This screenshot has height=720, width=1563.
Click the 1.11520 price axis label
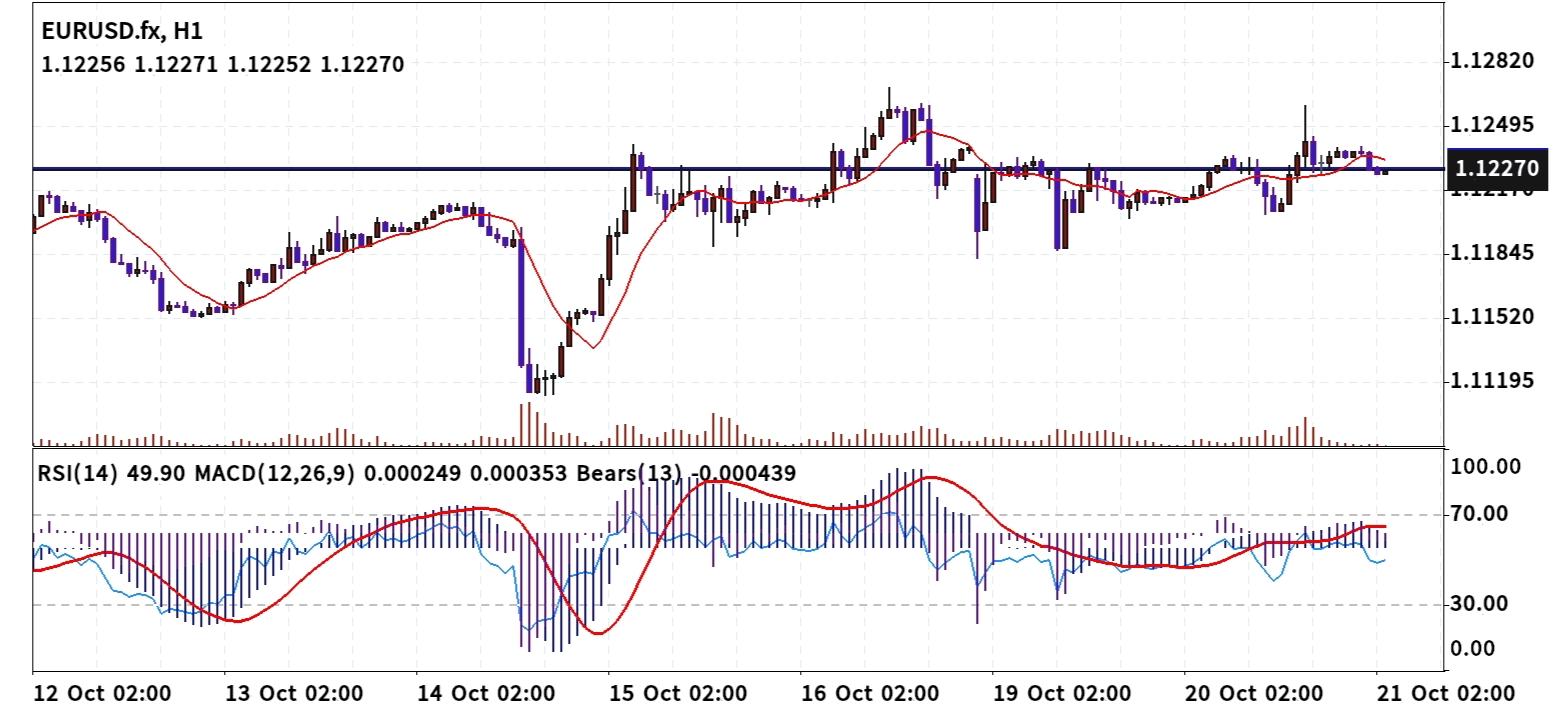pyautogui.click(x=1492, y=317)
